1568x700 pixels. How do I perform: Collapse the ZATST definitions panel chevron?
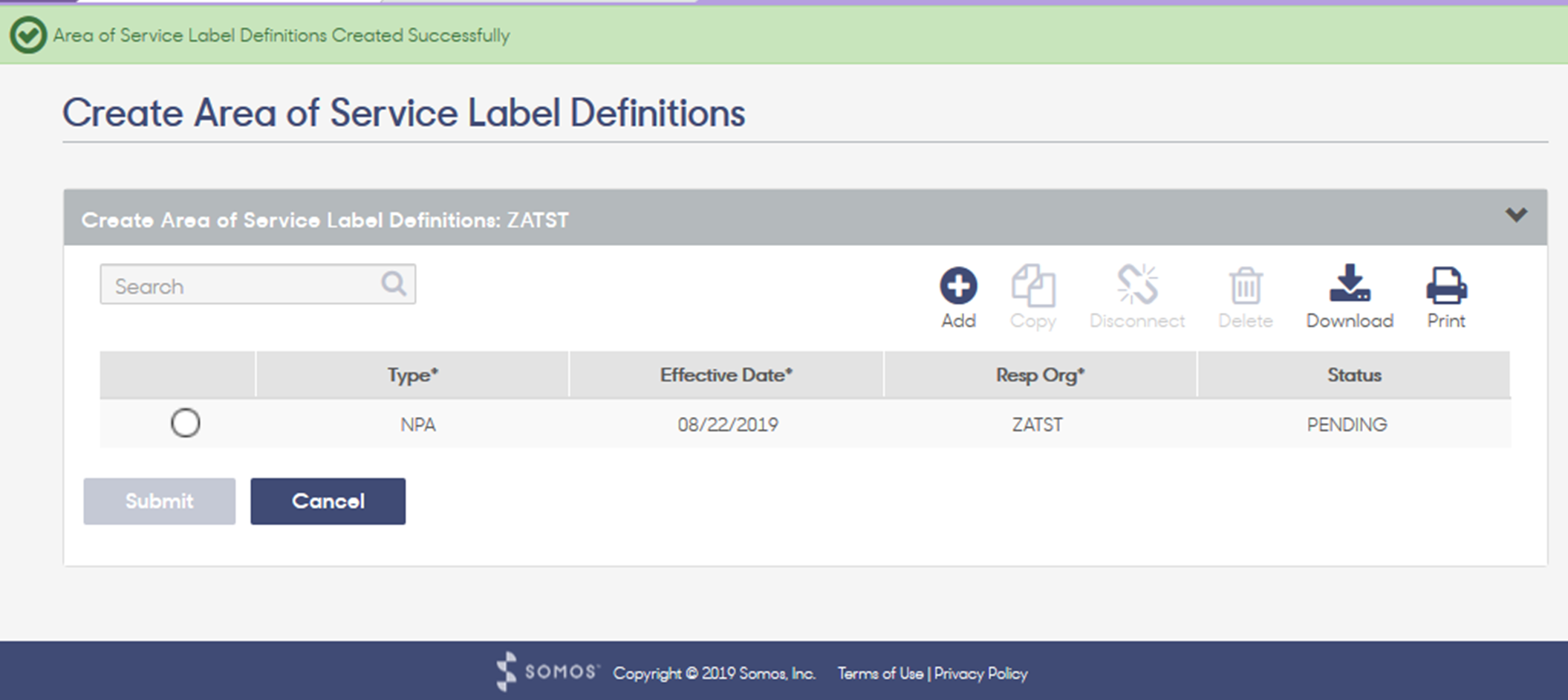[1516, 215]
